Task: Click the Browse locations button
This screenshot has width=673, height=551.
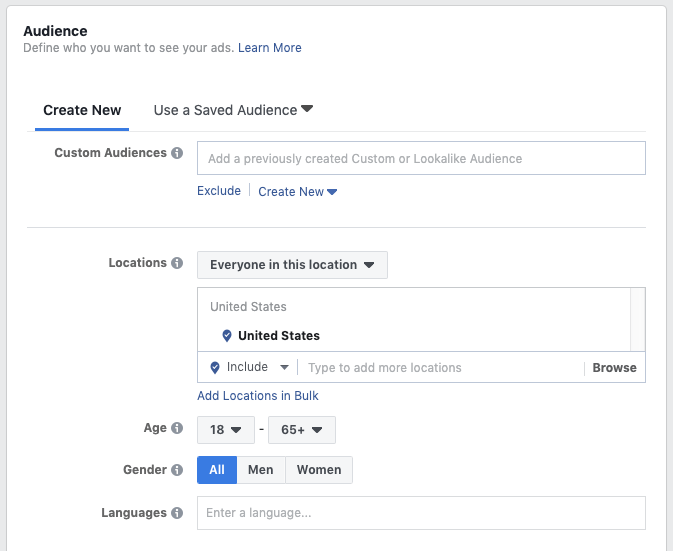Action: 614,368
